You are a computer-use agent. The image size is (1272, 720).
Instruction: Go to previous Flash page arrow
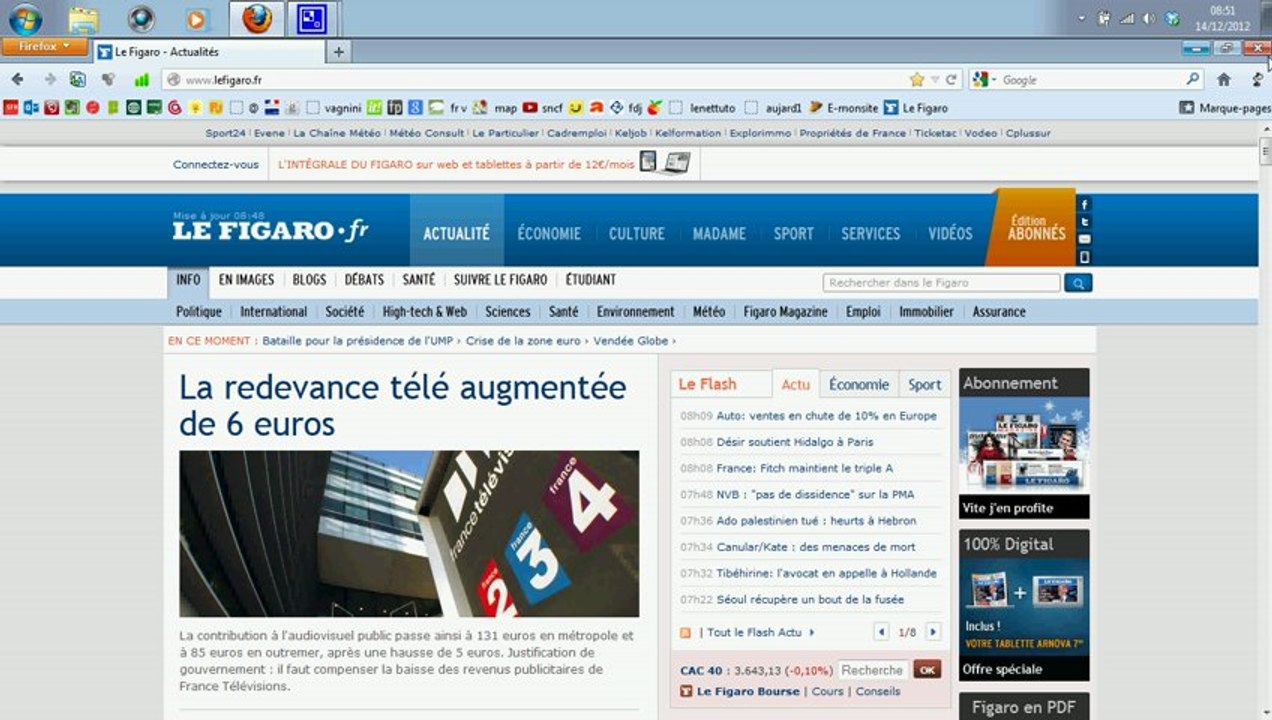coord(881,632)
